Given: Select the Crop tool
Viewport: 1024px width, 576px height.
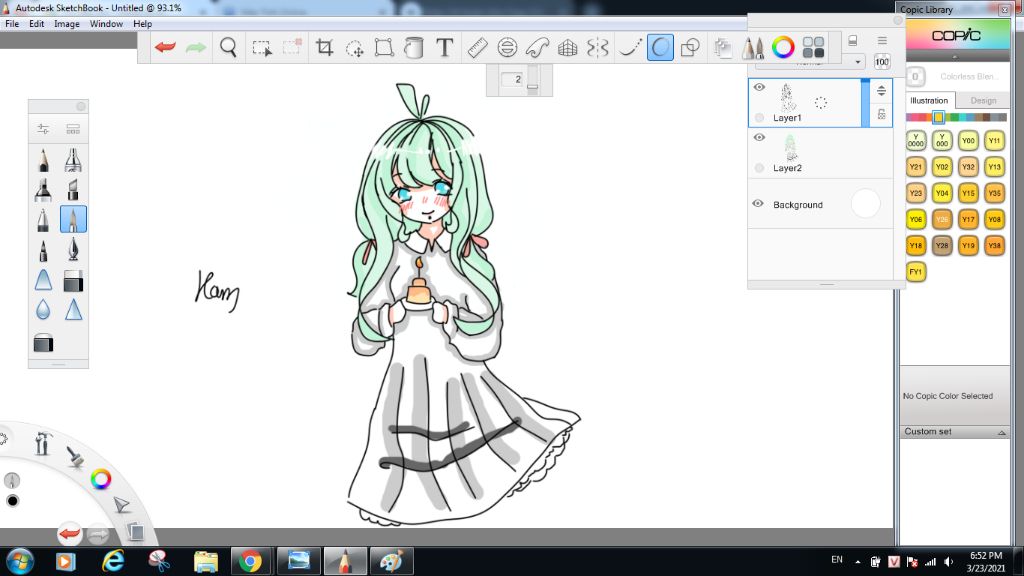Looking at the screenshot, I should coord(324,47).
